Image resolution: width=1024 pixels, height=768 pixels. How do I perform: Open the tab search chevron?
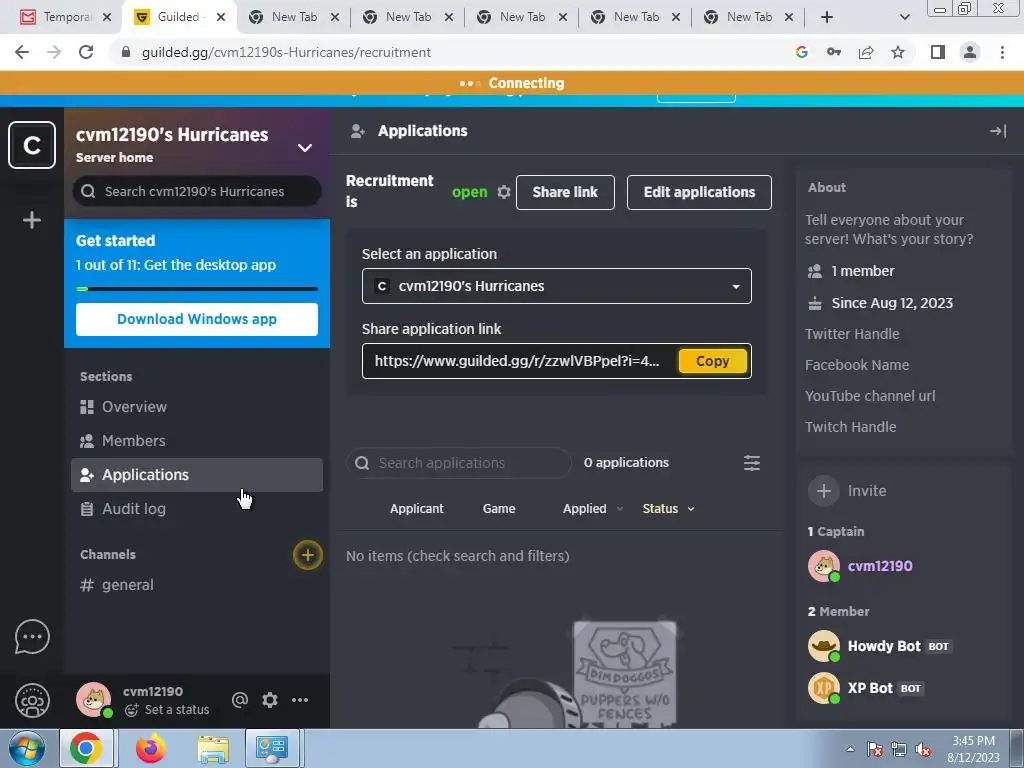click(904, 18)
